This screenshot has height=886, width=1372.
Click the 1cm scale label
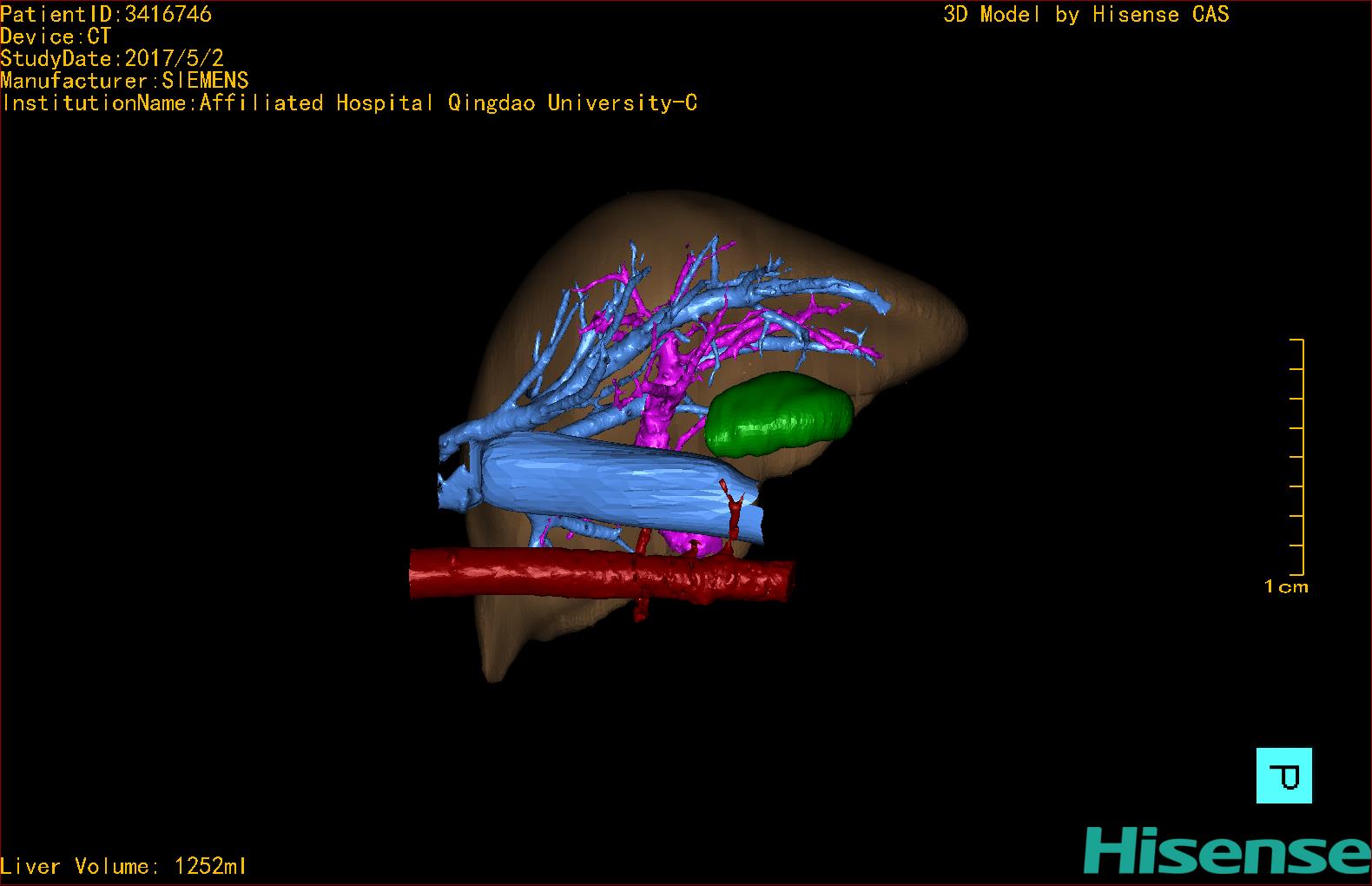pyautogui.click(x=1286, y=587)
